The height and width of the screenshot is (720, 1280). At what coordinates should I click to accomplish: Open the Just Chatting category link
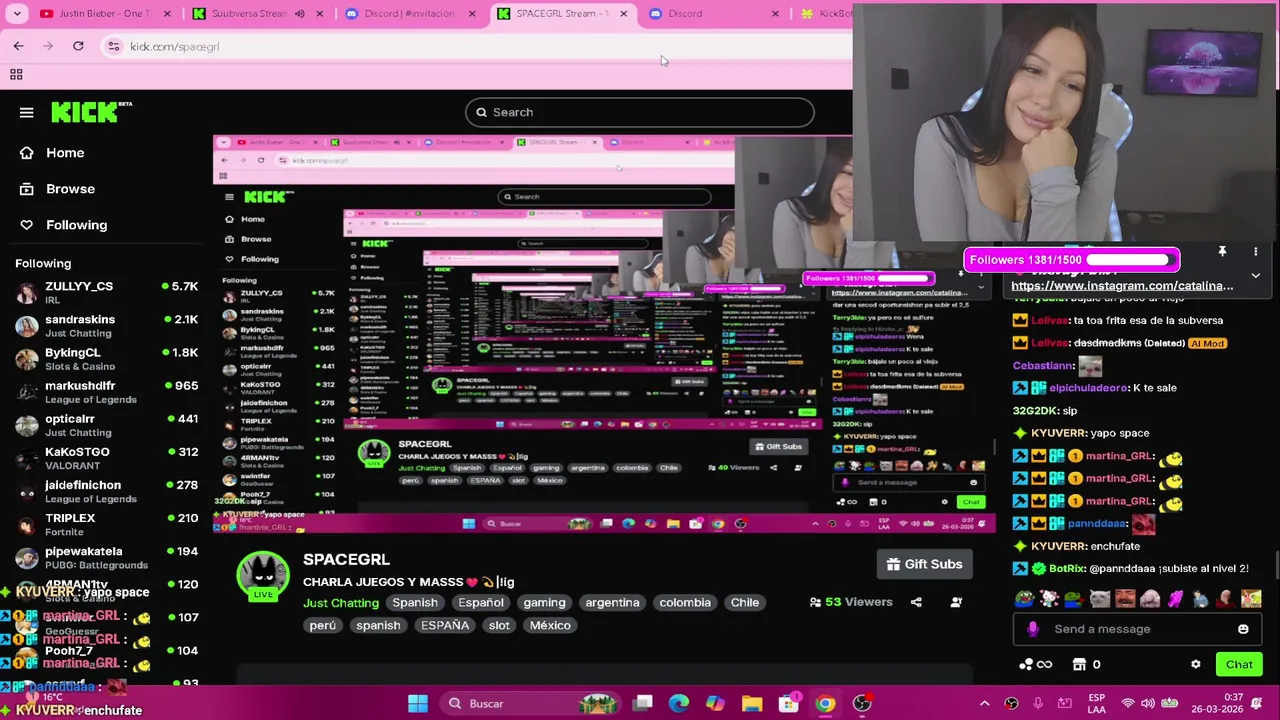(x=341, y=603)
